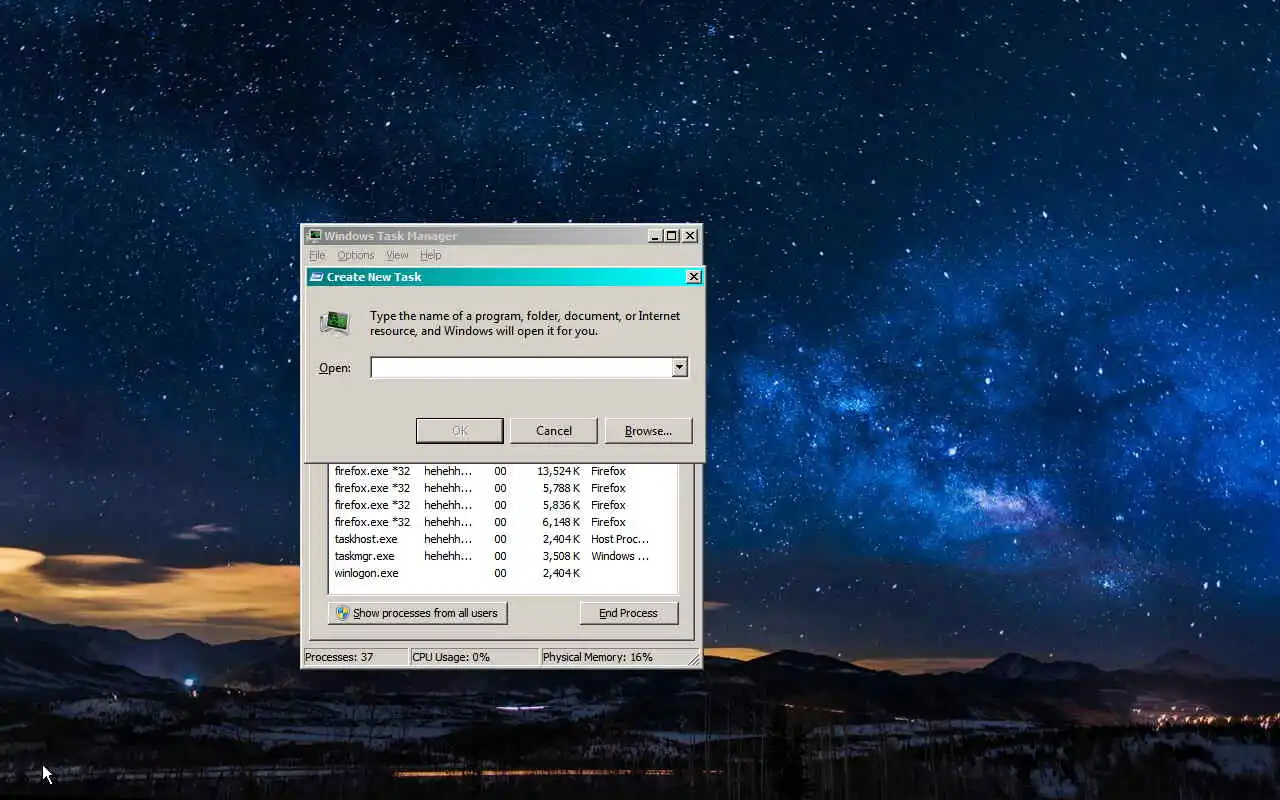Click the greyed-out OK button

click(460, 431)
